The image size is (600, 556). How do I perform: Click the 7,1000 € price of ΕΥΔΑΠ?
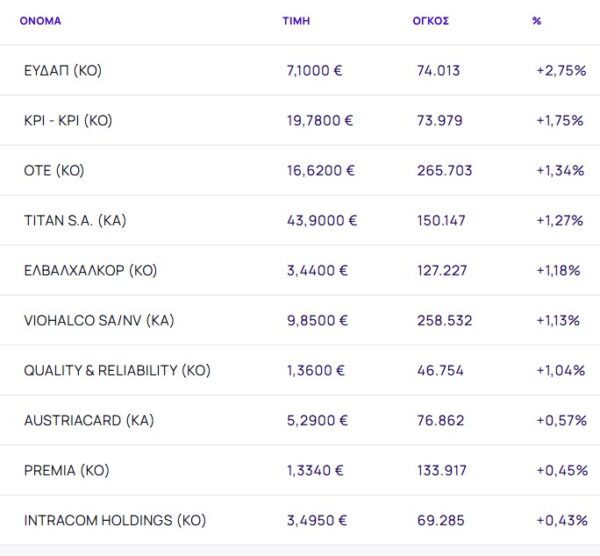coord(315,71)
